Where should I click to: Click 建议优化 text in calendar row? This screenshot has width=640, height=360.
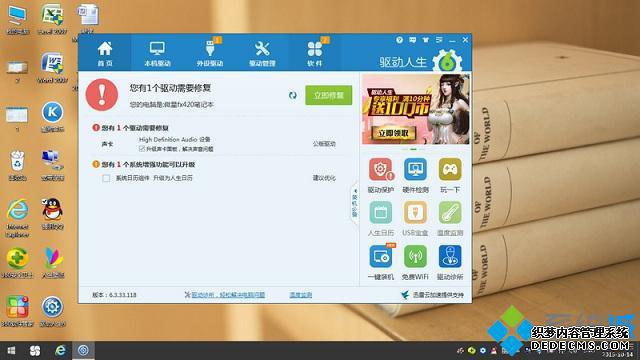[x=324, y=178]
